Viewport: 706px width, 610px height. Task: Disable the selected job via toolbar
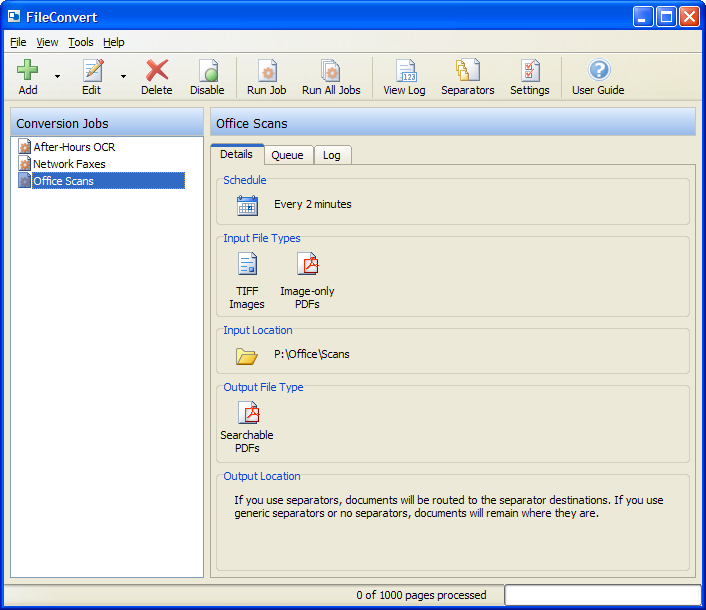[207, 71]
